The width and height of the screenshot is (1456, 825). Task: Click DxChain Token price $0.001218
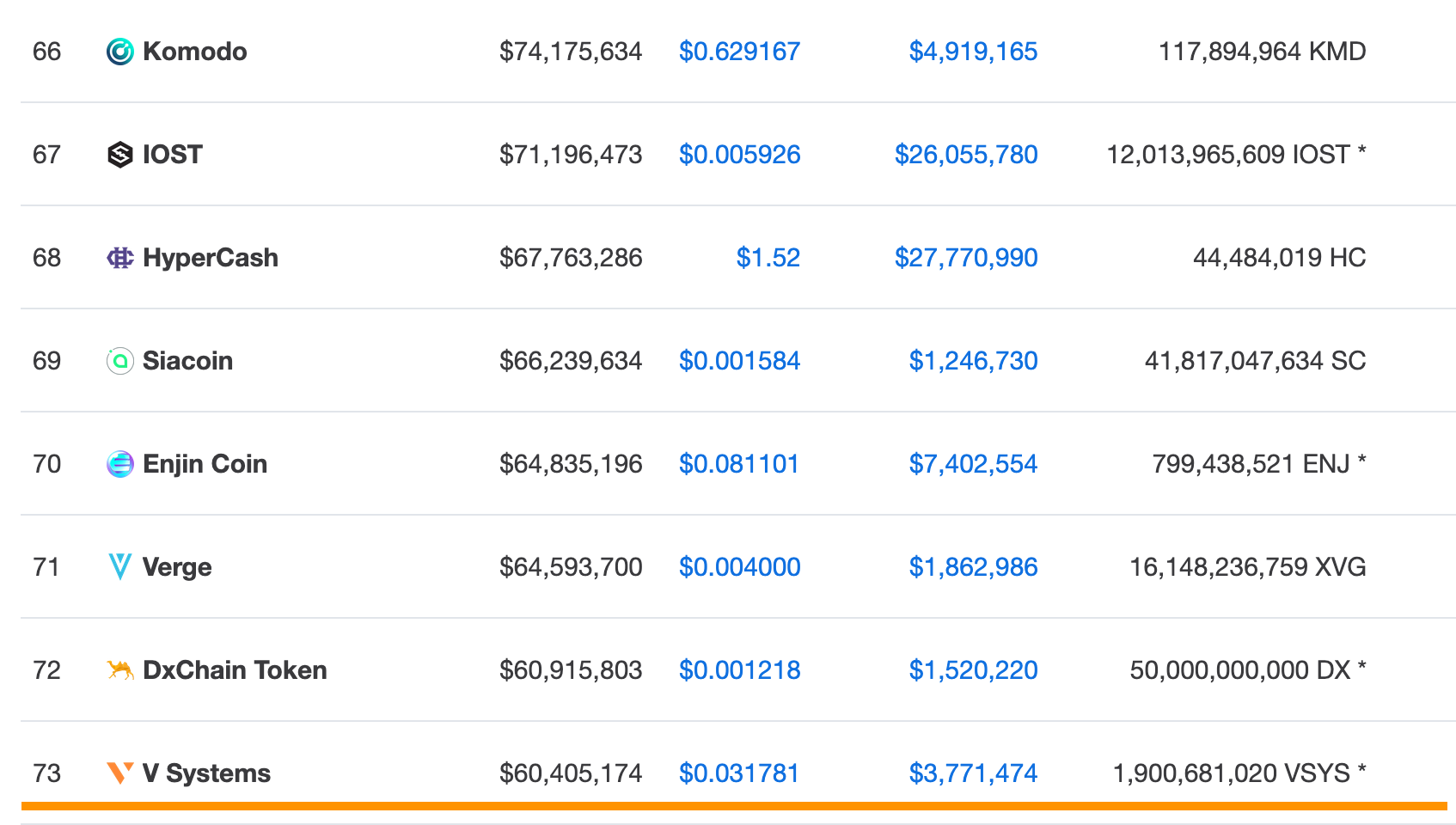pos(739,670)
